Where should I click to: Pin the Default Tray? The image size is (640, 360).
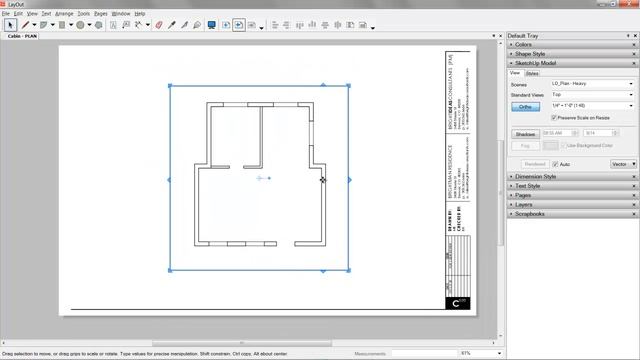tap(628, 36)
